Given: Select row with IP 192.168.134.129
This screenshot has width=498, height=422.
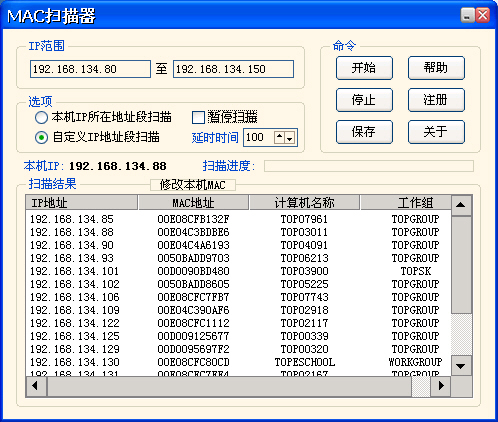Looking at the screenshot, I should click(238, 349).
